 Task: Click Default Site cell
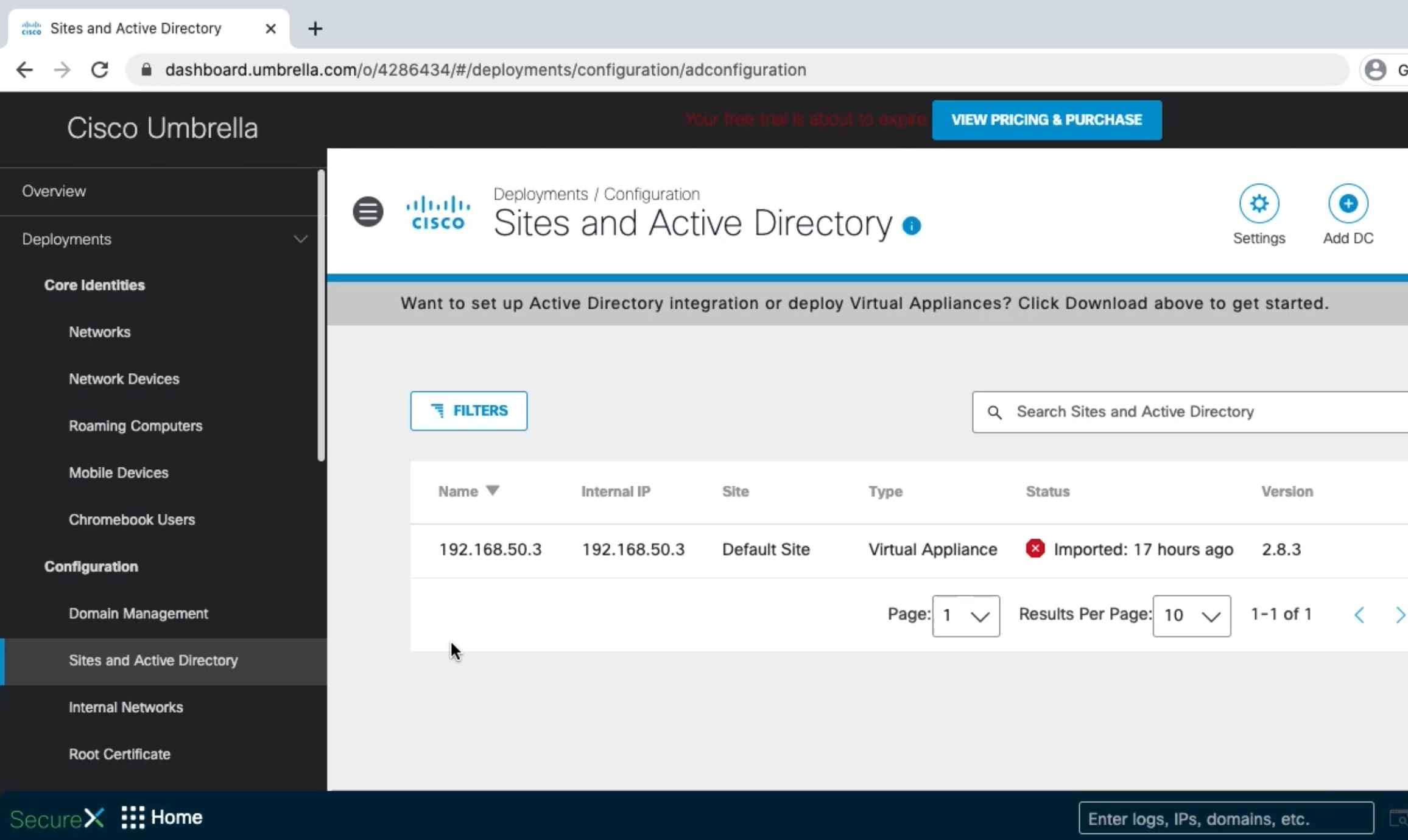pos(766,549)
